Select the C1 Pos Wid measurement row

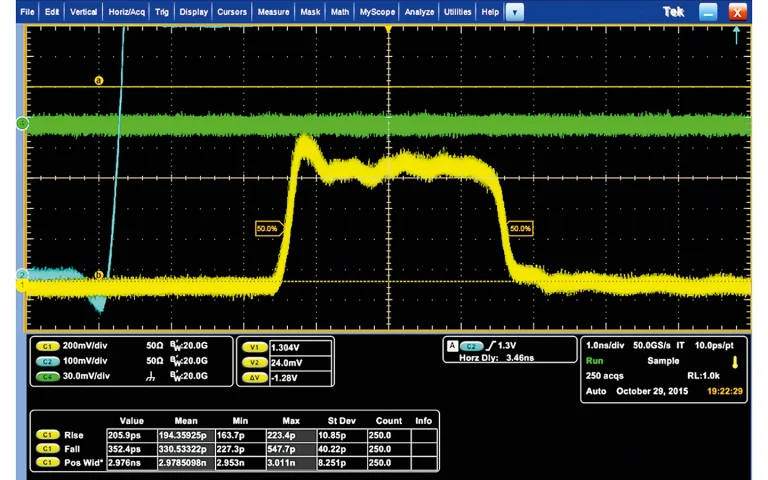(236, 463)
